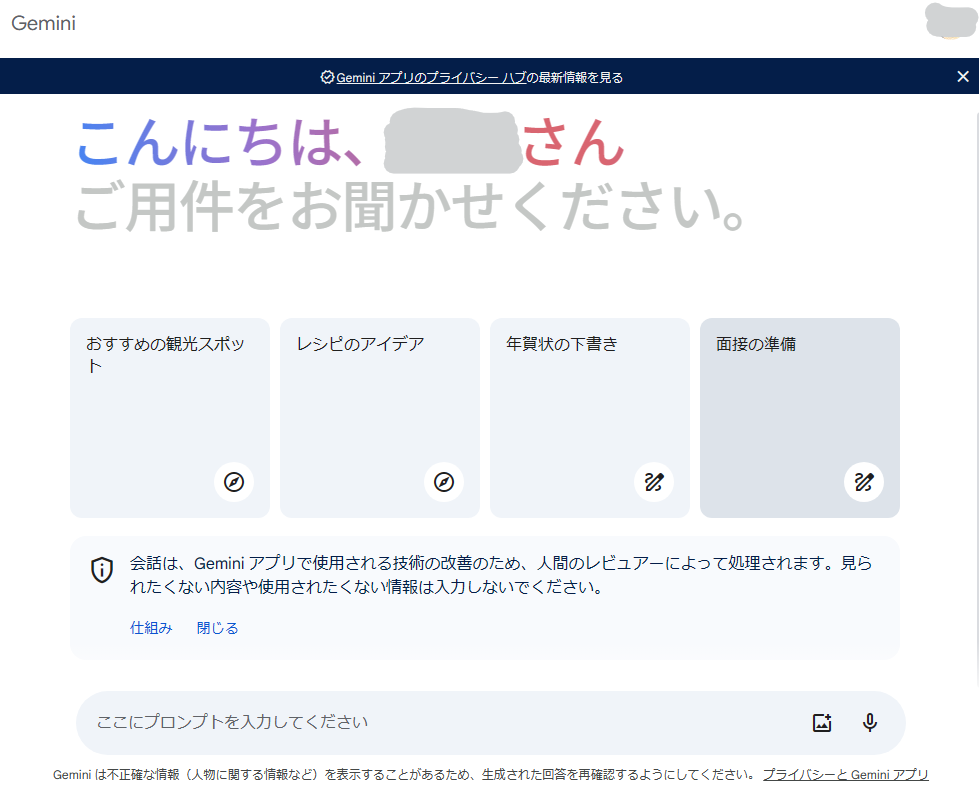The image size is (979, 790).
Task: Click 閉じる to hide the reviewer notice
Action: point(217,628)
